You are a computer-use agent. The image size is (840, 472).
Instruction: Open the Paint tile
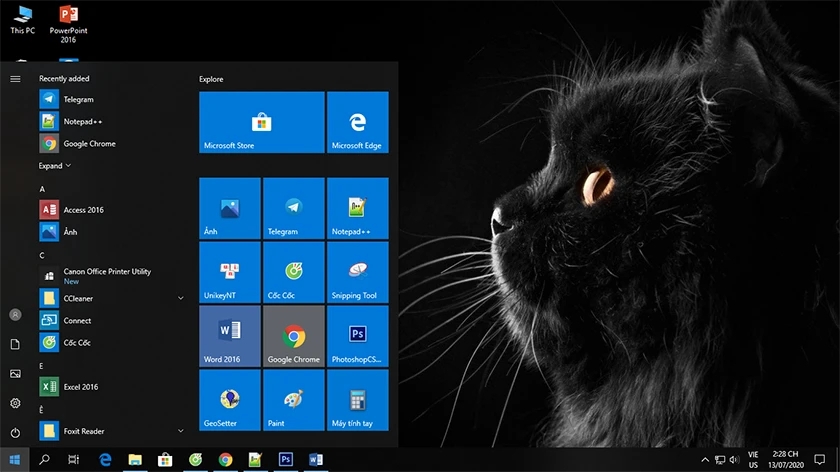[294, 400]
